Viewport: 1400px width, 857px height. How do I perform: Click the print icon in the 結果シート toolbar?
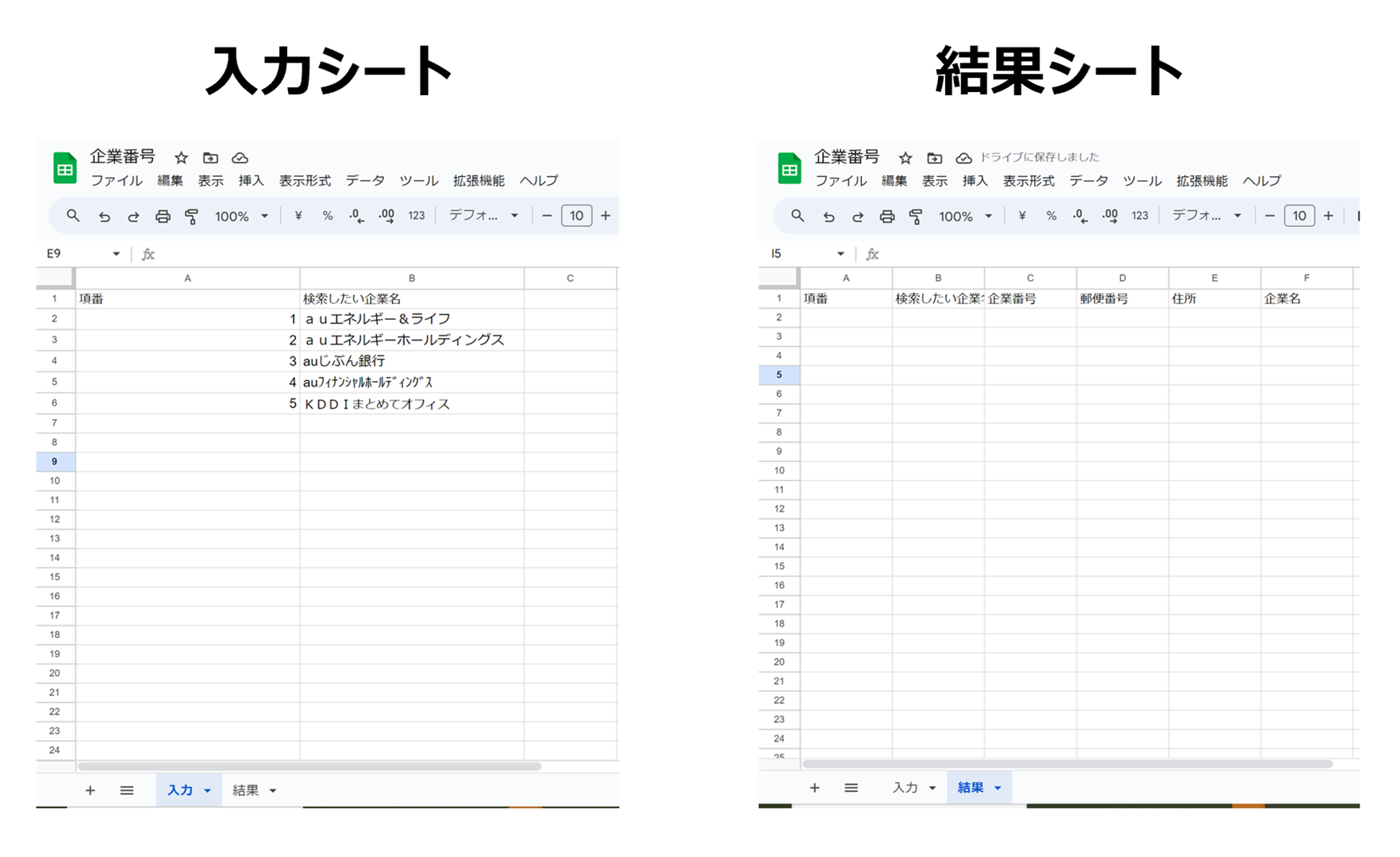click(887, 216)
